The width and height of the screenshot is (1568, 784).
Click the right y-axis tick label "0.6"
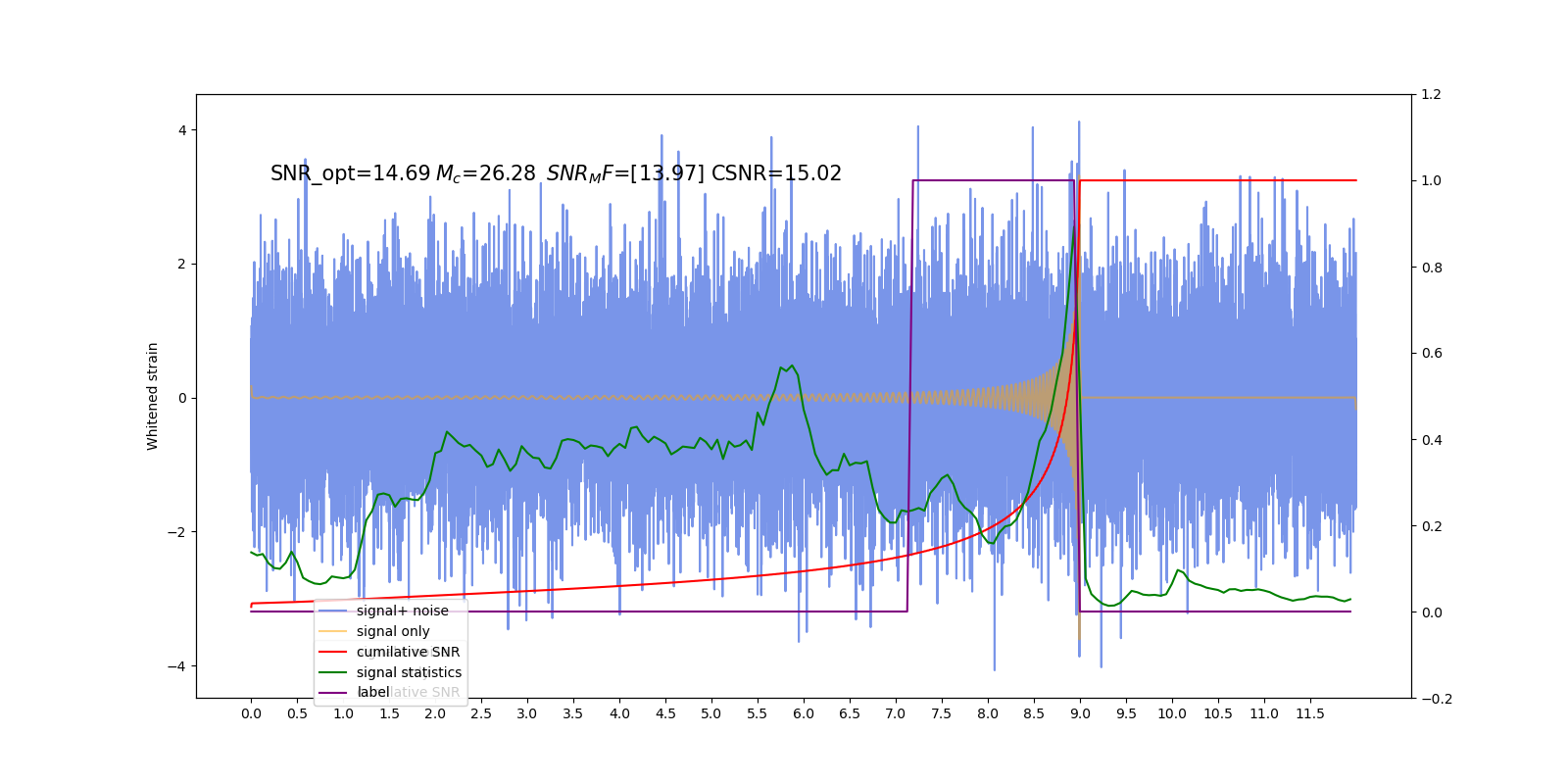1432,354
